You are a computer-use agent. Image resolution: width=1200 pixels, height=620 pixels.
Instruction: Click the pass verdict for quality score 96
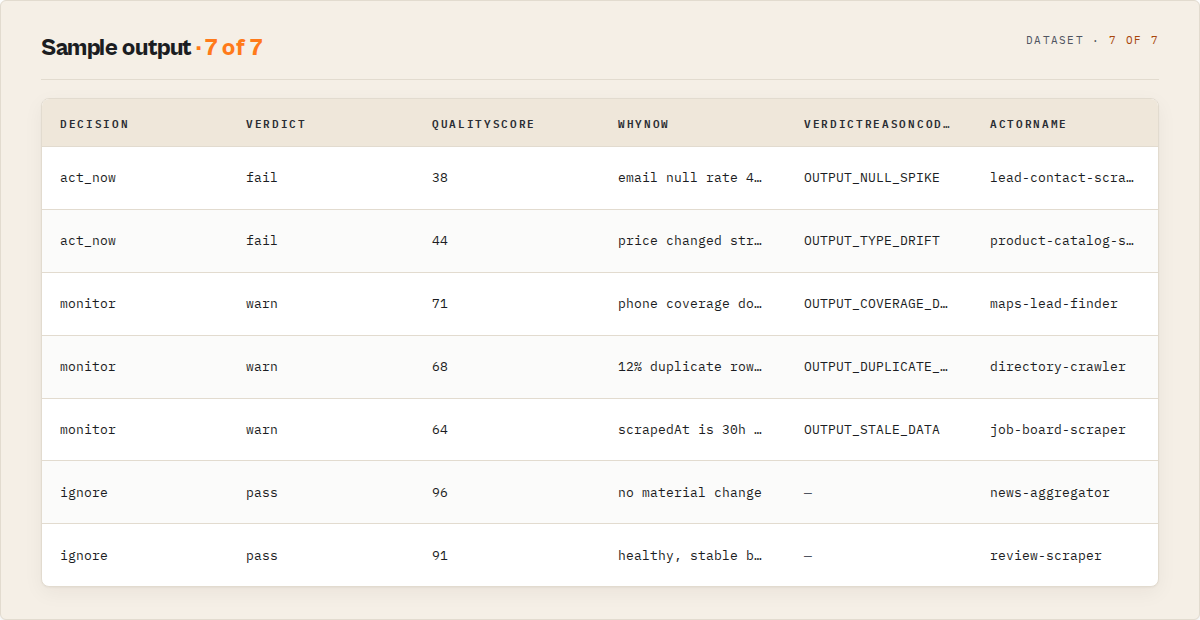tap(262, 493)
